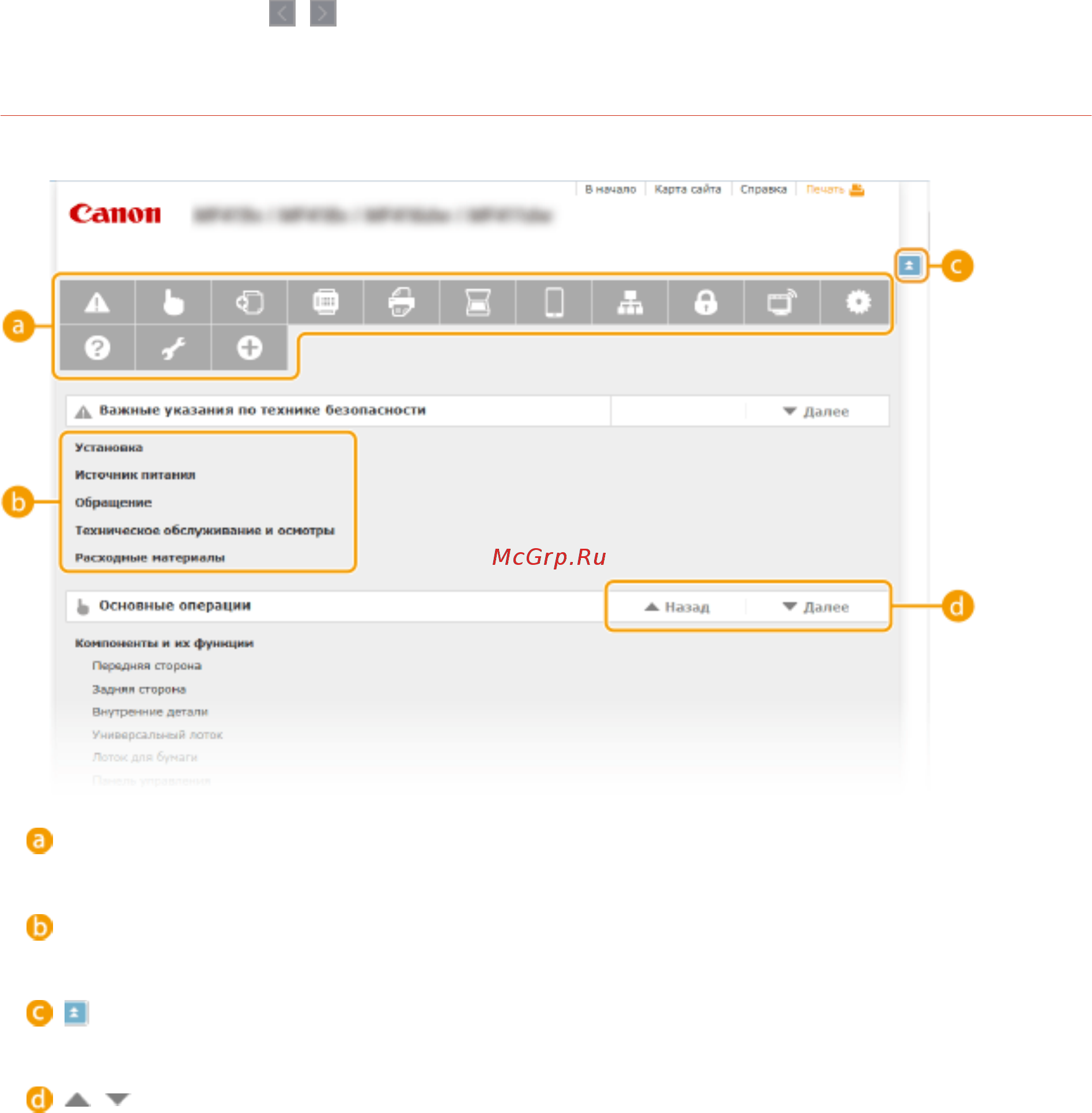Click the Важные указания по технике безопасности heading
The width and height of the screenshot is (1092, 1113).
pos(263,410)
